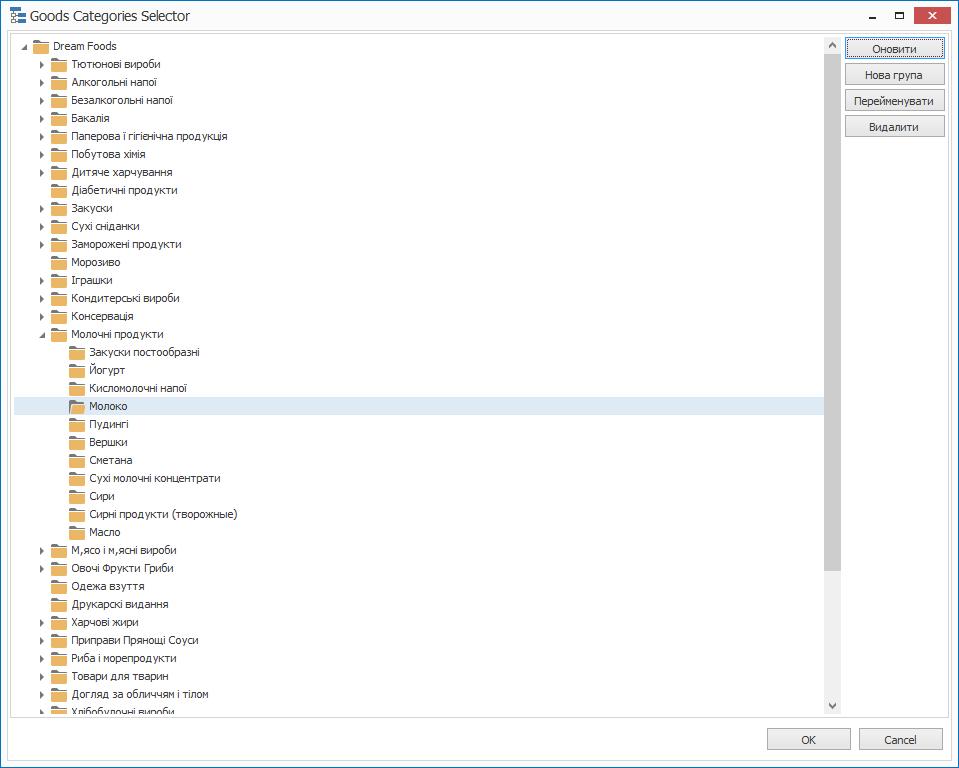Select Кисломолочні напої
The width and height of the screenshot is (959, 768).
click(x=138, y=388)
